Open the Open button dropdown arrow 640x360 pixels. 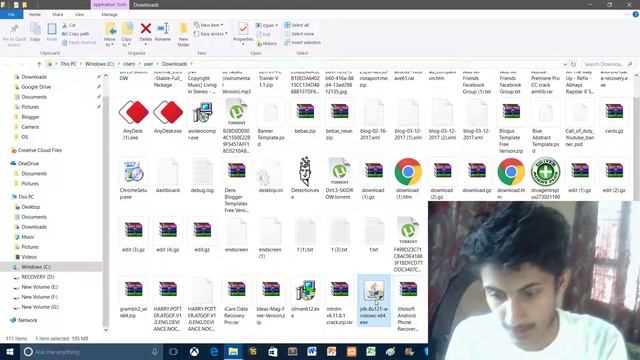pyautogui.click(x=276, y=25)
